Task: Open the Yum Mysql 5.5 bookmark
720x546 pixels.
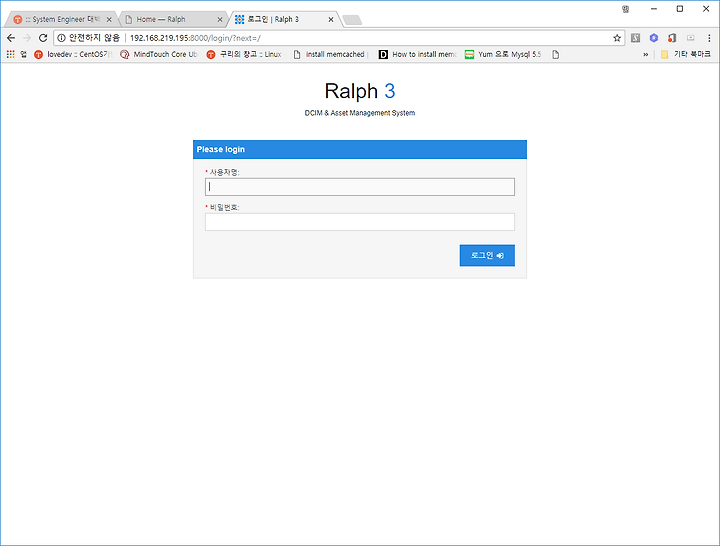Action: 503,55
